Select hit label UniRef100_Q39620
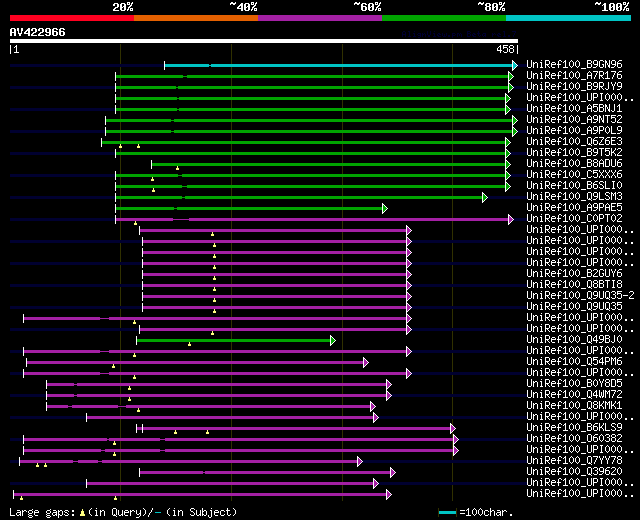The width and height of the screenshot is (640, 520). 574,472
